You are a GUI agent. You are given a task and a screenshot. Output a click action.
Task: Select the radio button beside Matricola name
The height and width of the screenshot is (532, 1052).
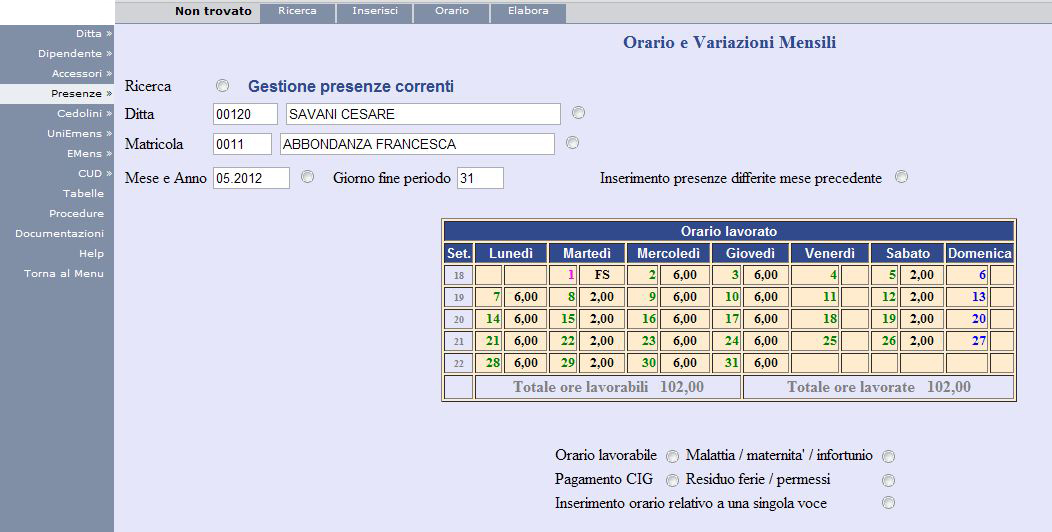572,143
